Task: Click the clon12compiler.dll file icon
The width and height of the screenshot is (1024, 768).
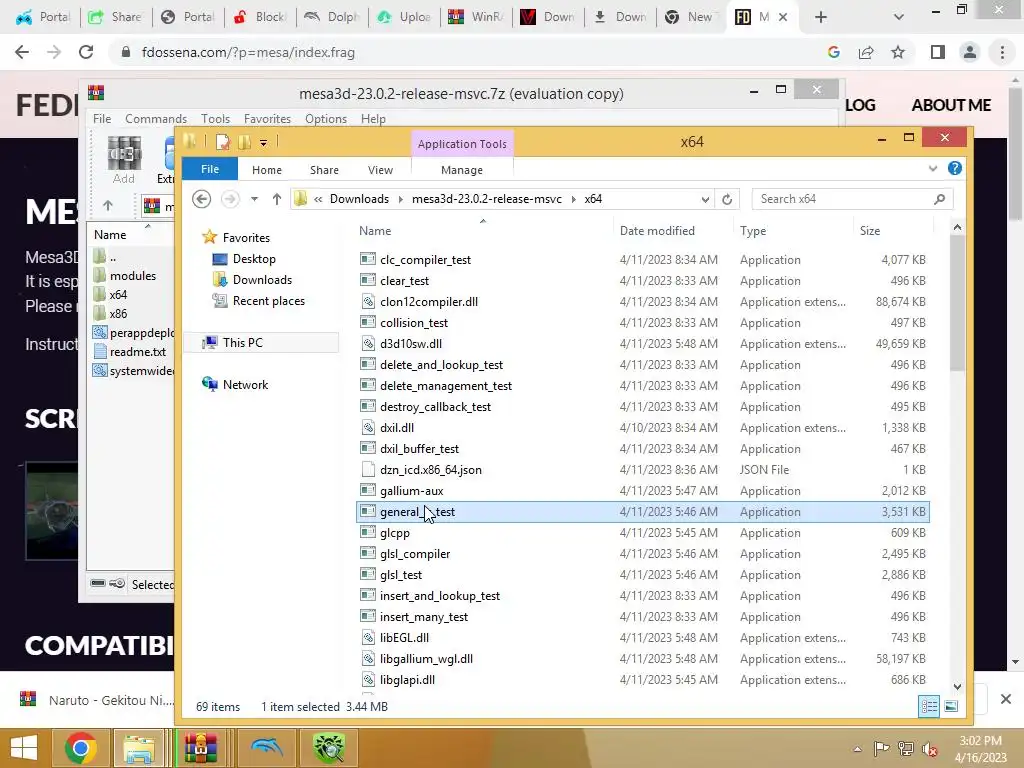Action: pos(368,302)
